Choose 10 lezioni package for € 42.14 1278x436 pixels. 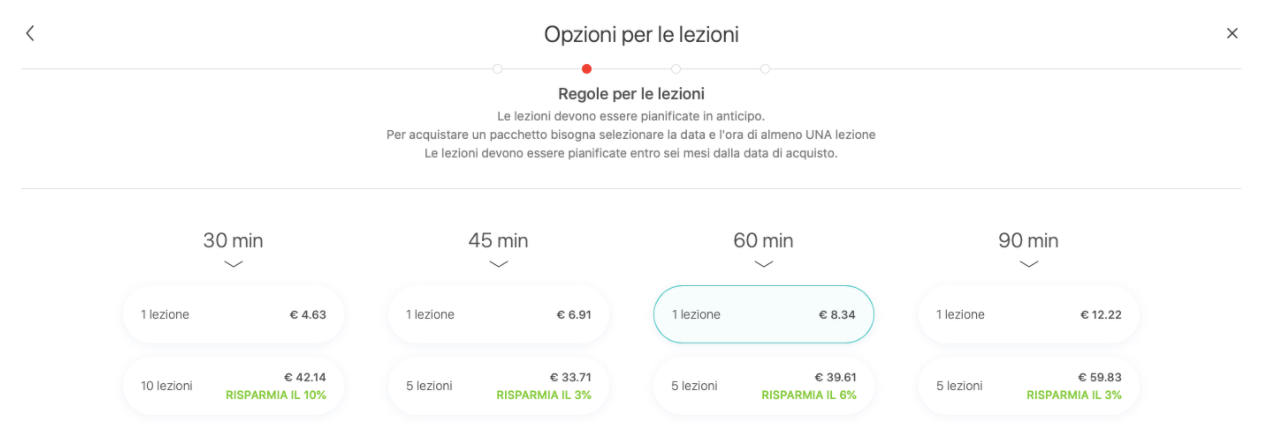(x=233, y=385)
